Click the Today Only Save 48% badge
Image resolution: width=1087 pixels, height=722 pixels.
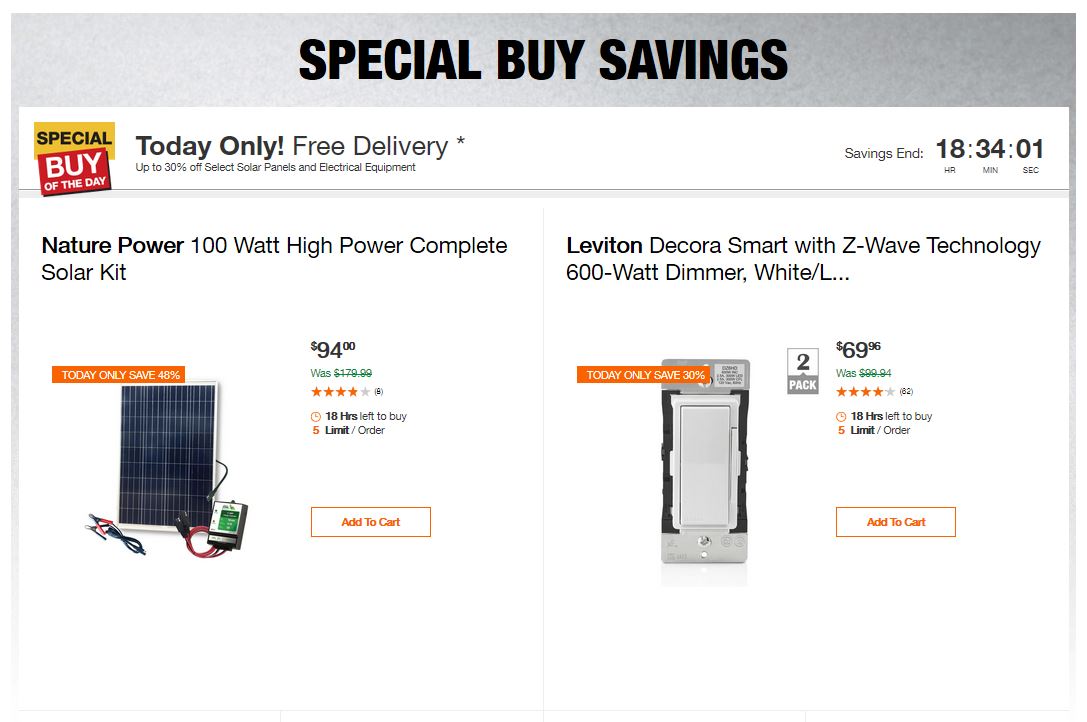[x=119, y=375]
